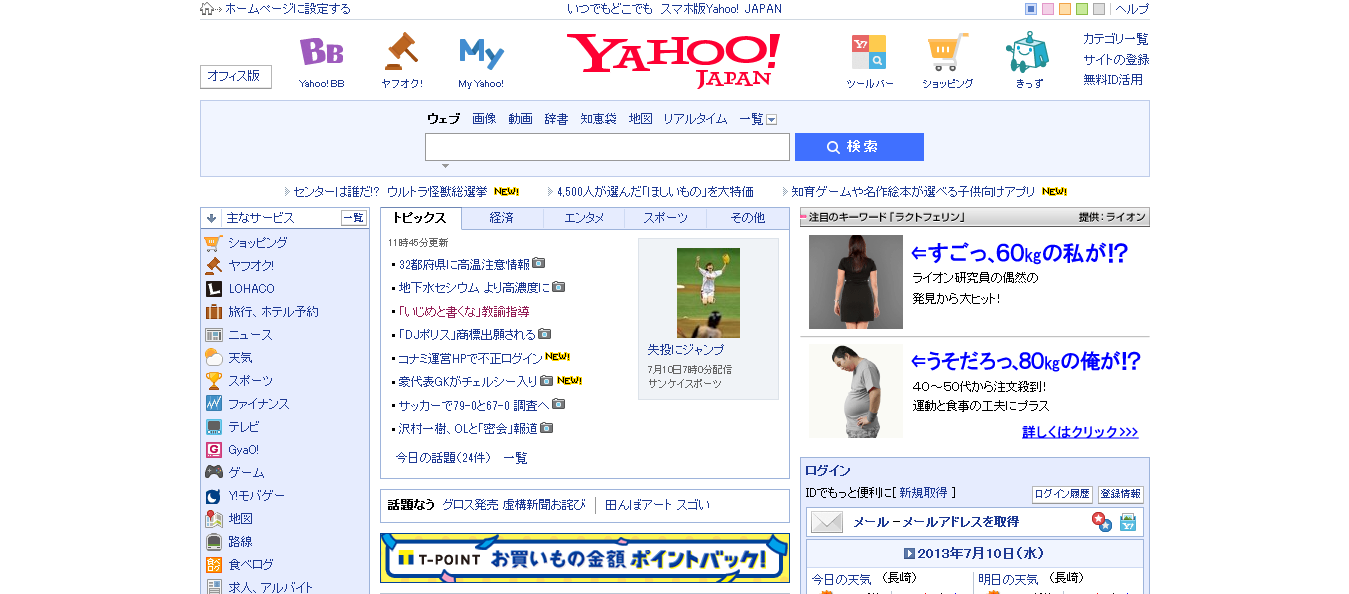Click the ショッピング cart icon in sidebar
The width and height of the screenshot is (1349, 594).
tap(213, 243)
